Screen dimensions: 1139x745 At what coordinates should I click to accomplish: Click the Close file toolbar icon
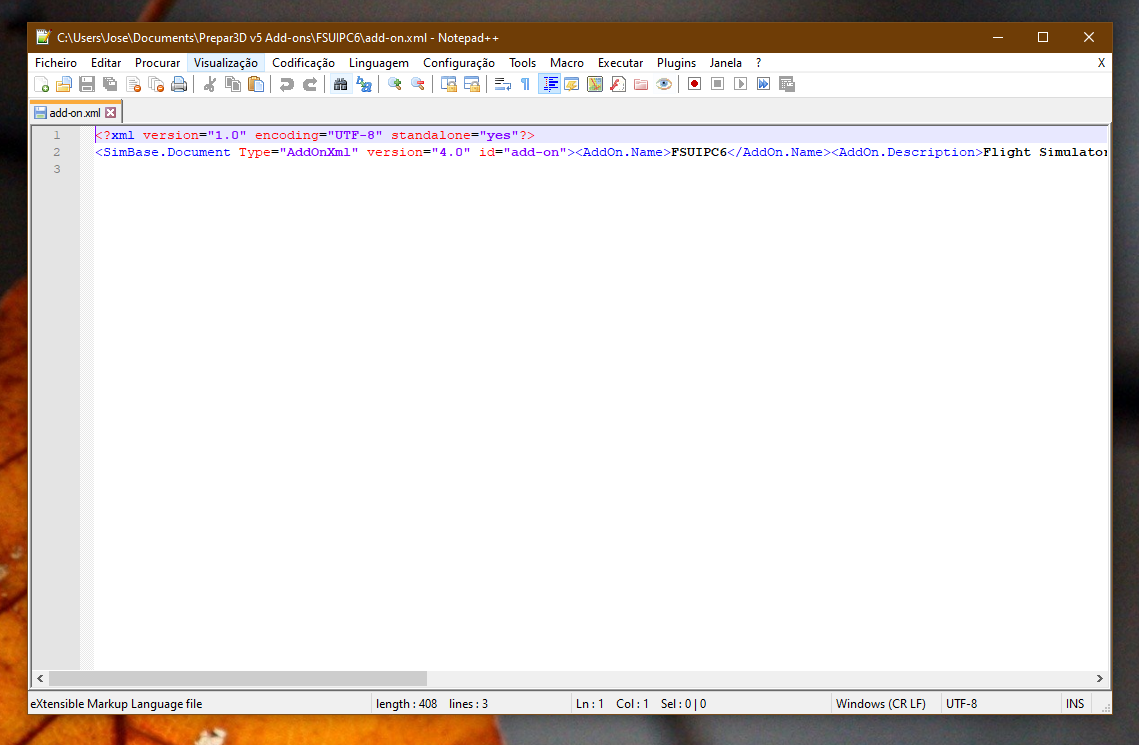[x=134, y=84]
